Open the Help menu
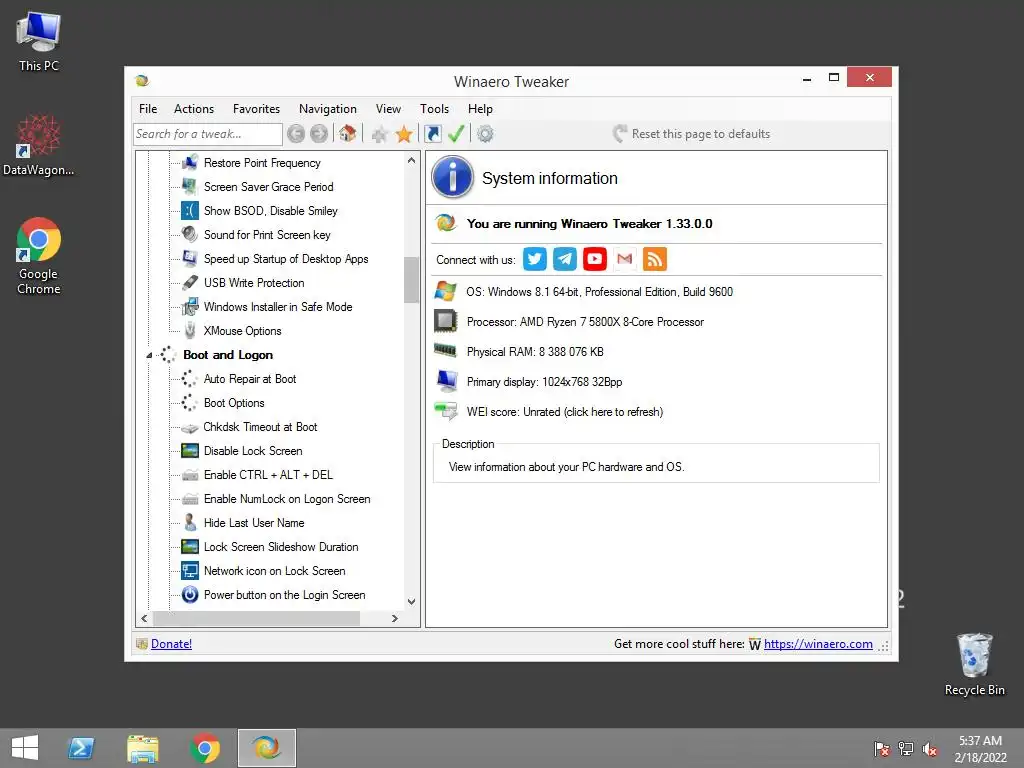1024x768 pixels. [x=480, y=109]
